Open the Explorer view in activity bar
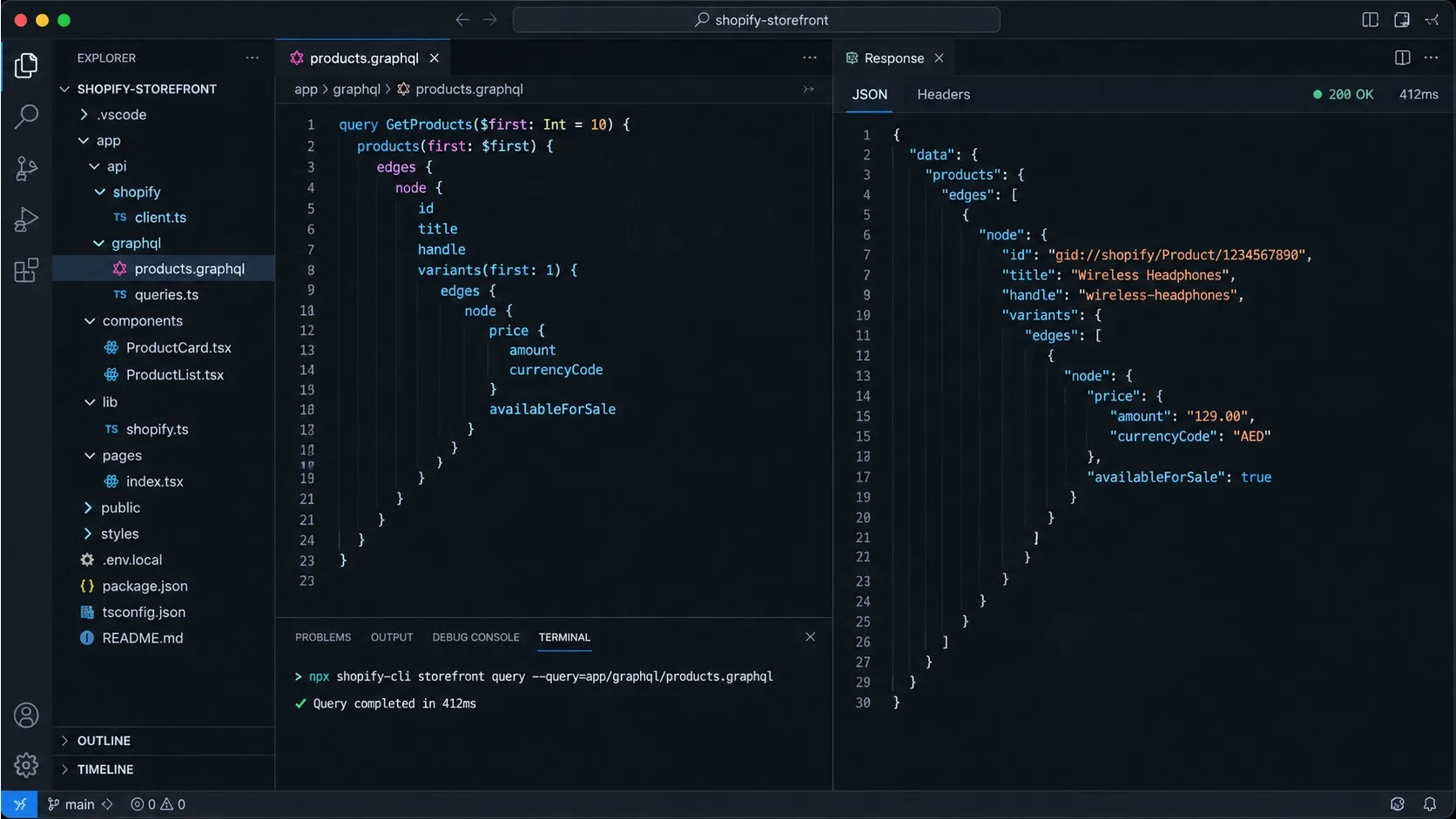Screen dimensions: 1456x819 click(x=26, y=65)
